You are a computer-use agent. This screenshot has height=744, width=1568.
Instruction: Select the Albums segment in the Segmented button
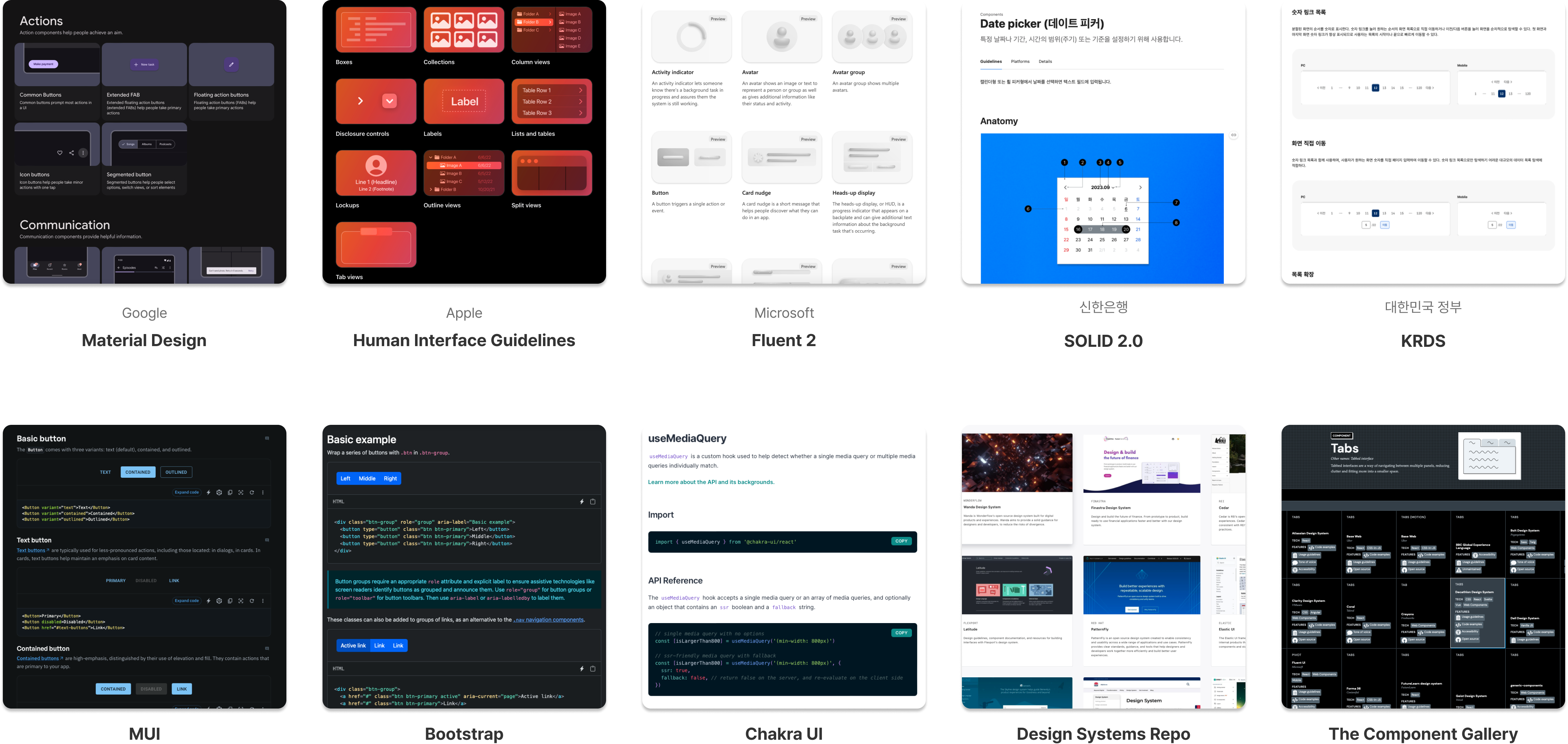click(147, 144)
